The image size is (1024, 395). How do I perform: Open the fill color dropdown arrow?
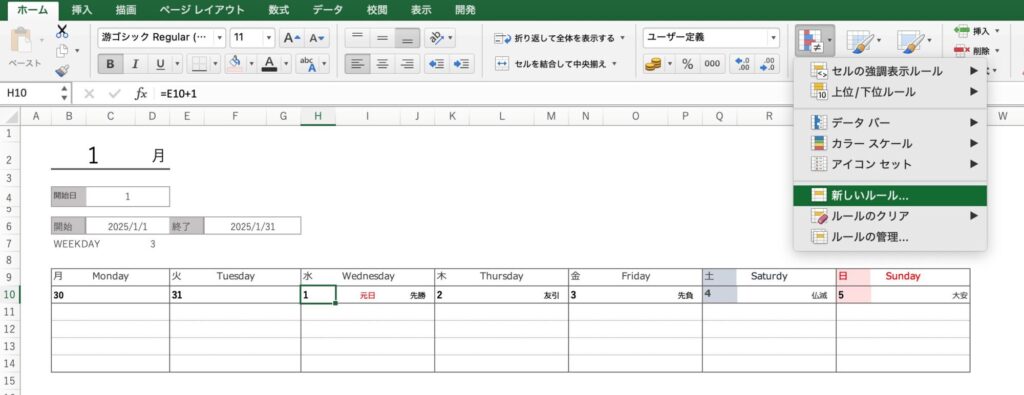tap(251, 64)
